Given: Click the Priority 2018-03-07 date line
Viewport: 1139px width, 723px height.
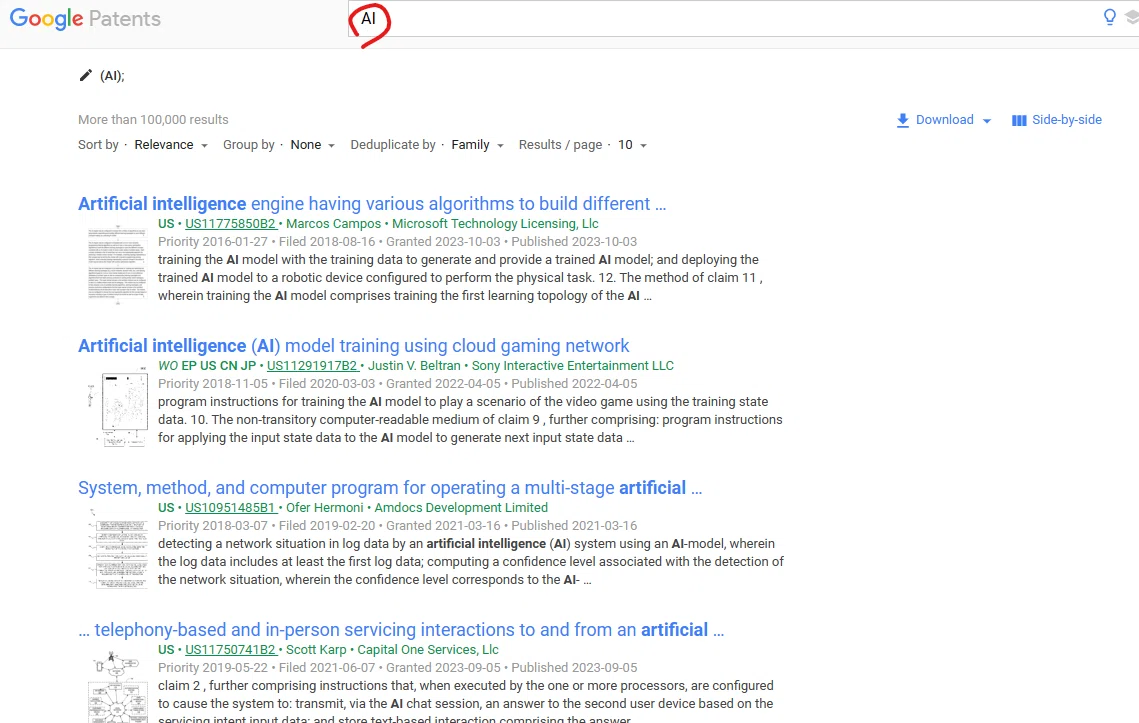Looking at the screenshot, I should coord(397,525).
